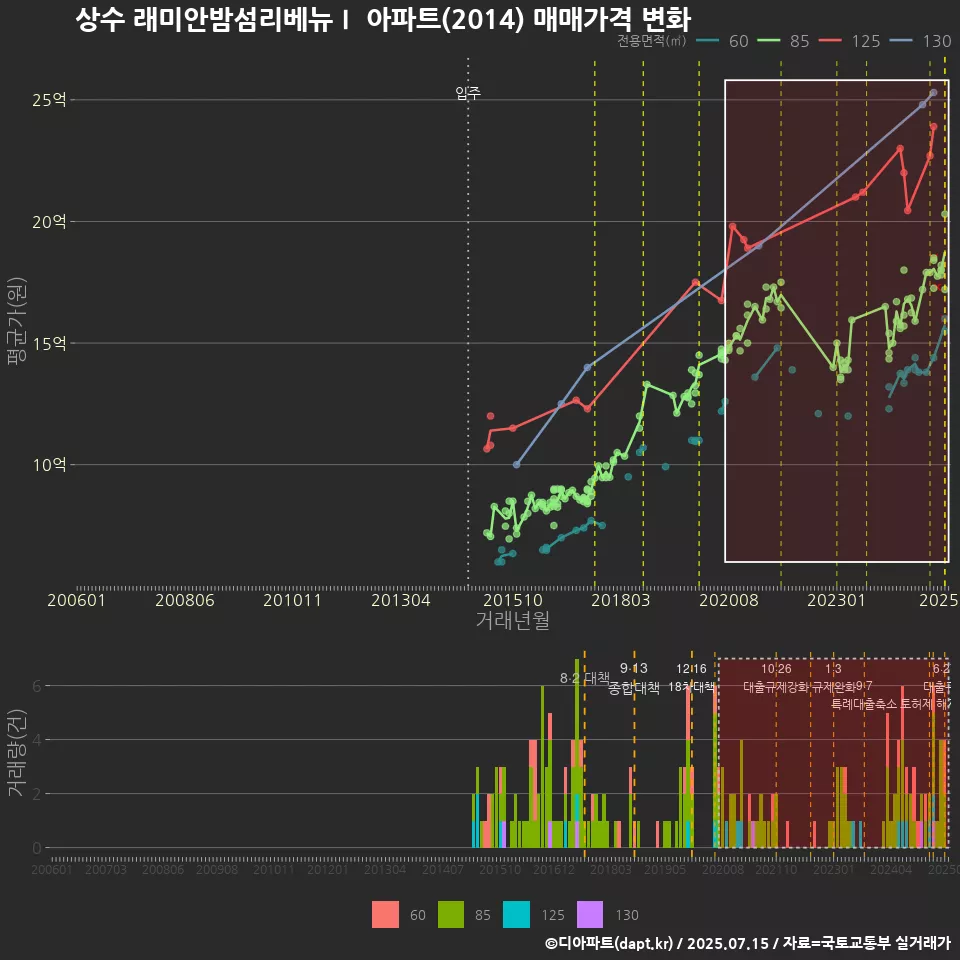This screenshot has width=960, height=960.
Task: Click the '입주' move-in marker label
Action: (x=468, y=93)
